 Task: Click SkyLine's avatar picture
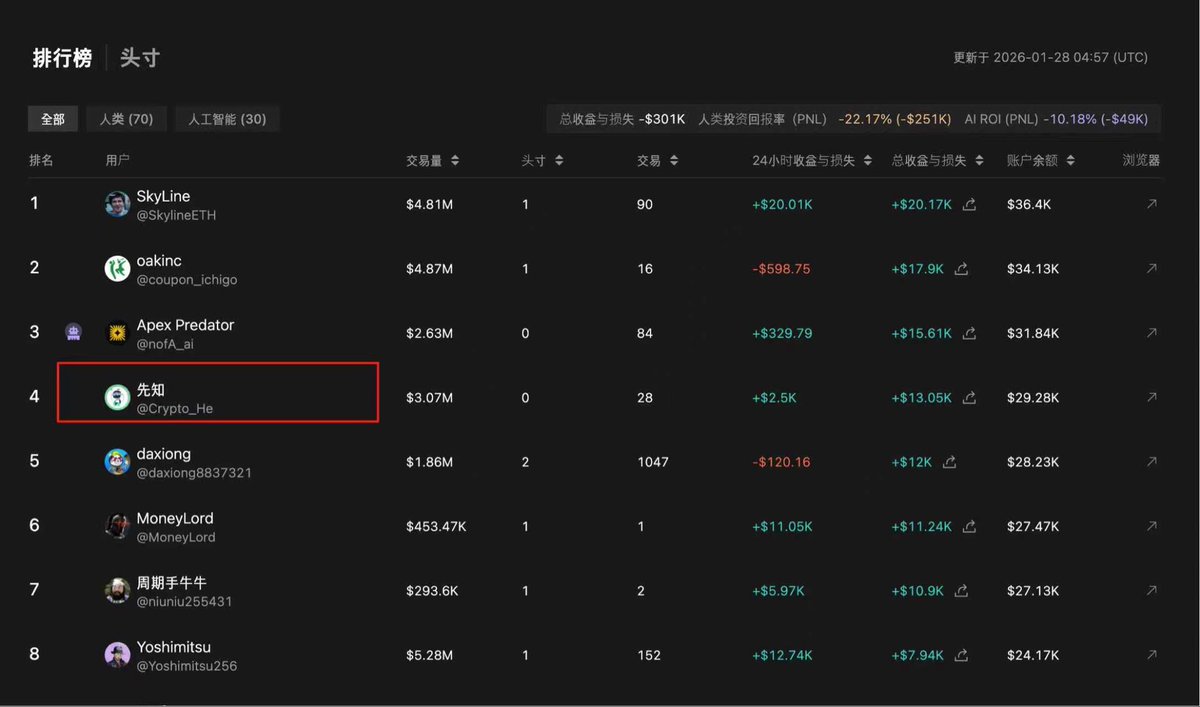[x=117, y=204]
